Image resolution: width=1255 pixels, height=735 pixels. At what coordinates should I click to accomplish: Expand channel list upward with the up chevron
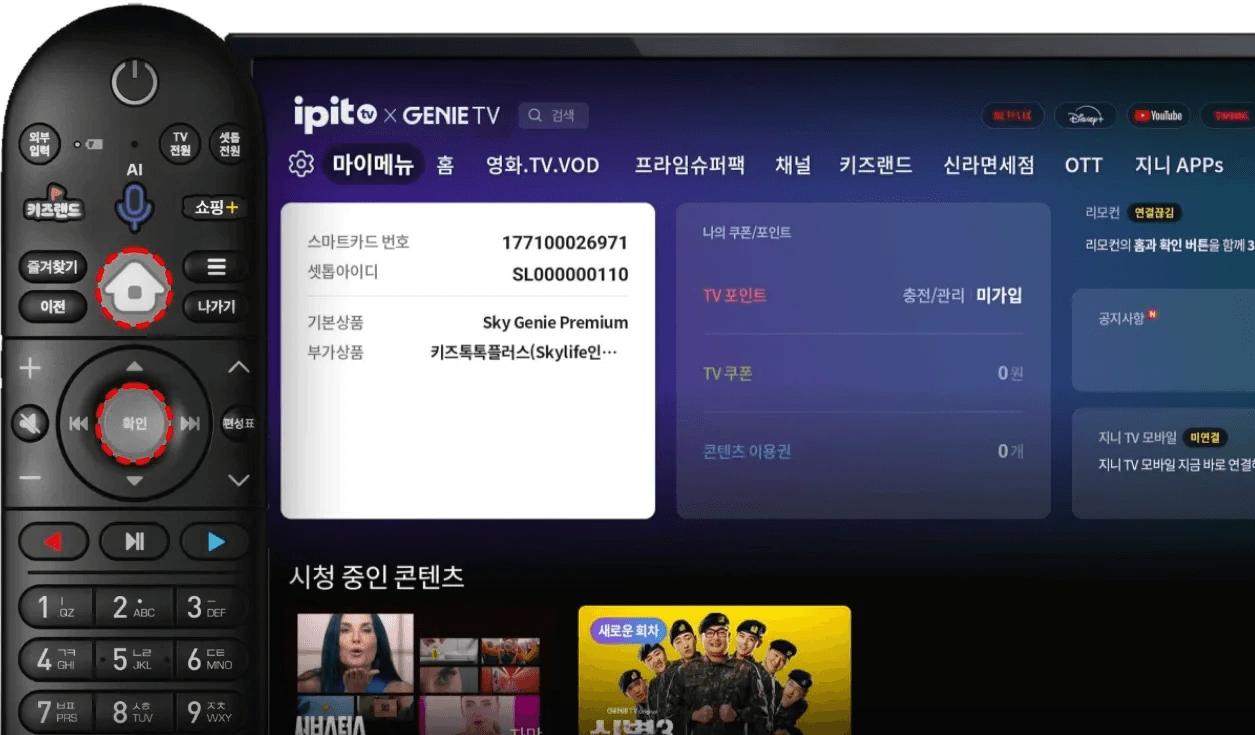tap(238, 368)
